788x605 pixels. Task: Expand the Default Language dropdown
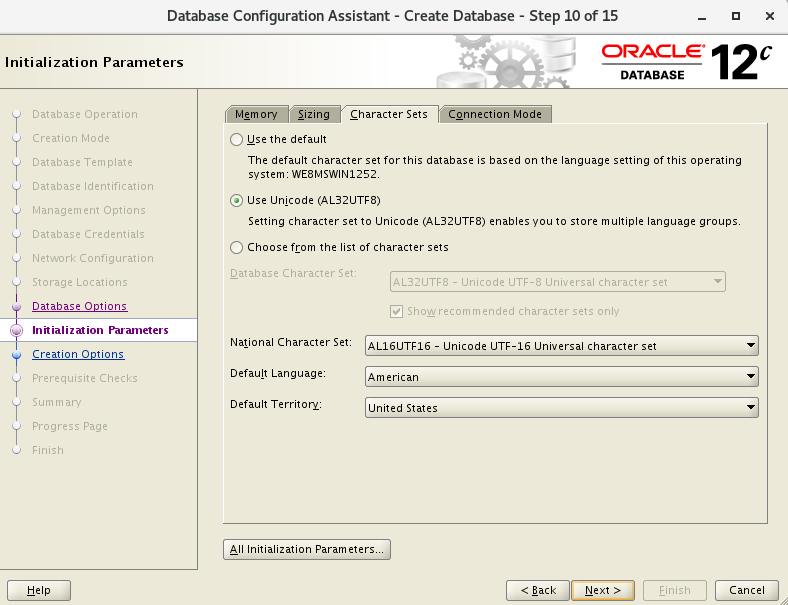pos(562,377)
